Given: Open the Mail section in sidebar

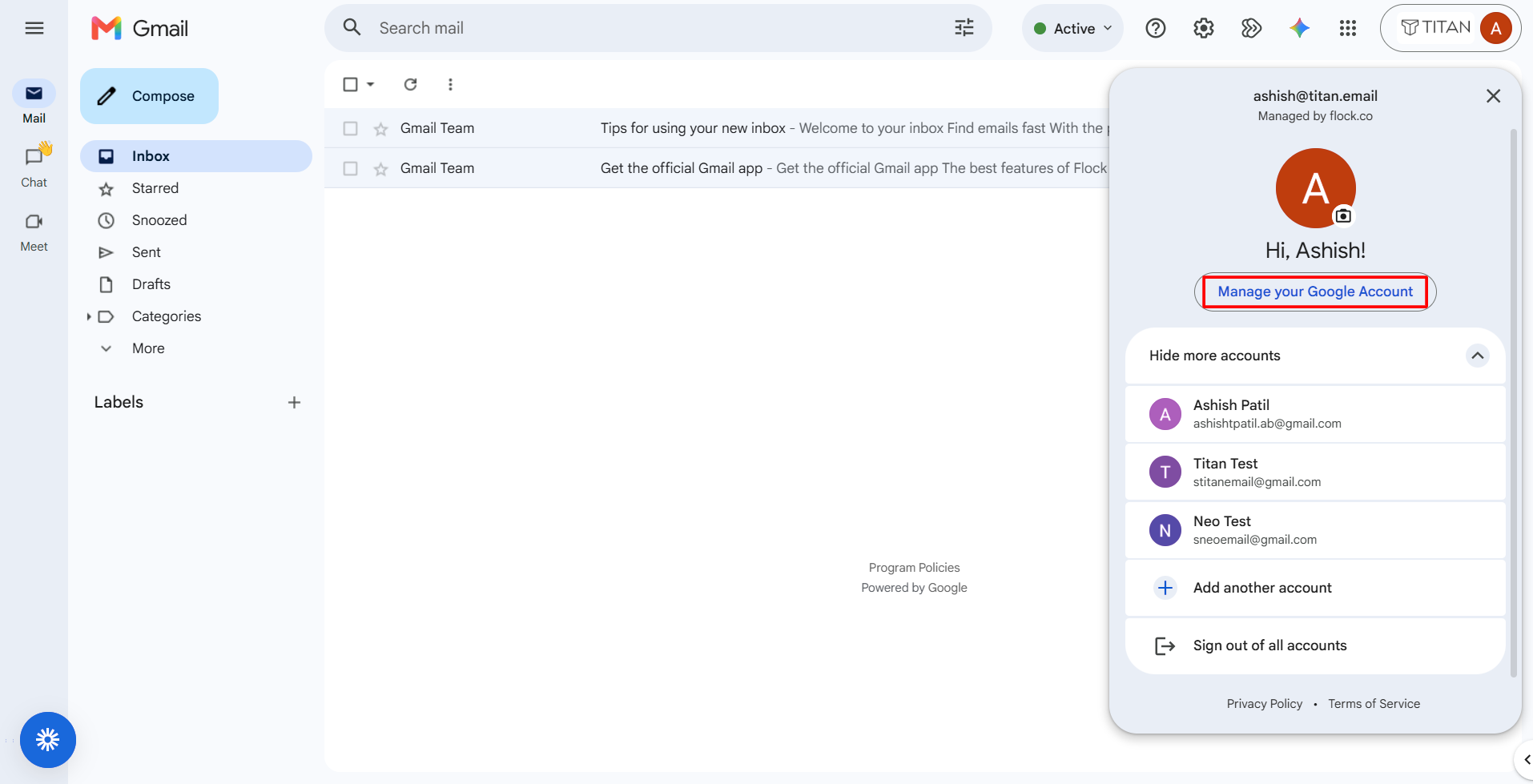Looking at the screenshot, I should tap(34, 102).
